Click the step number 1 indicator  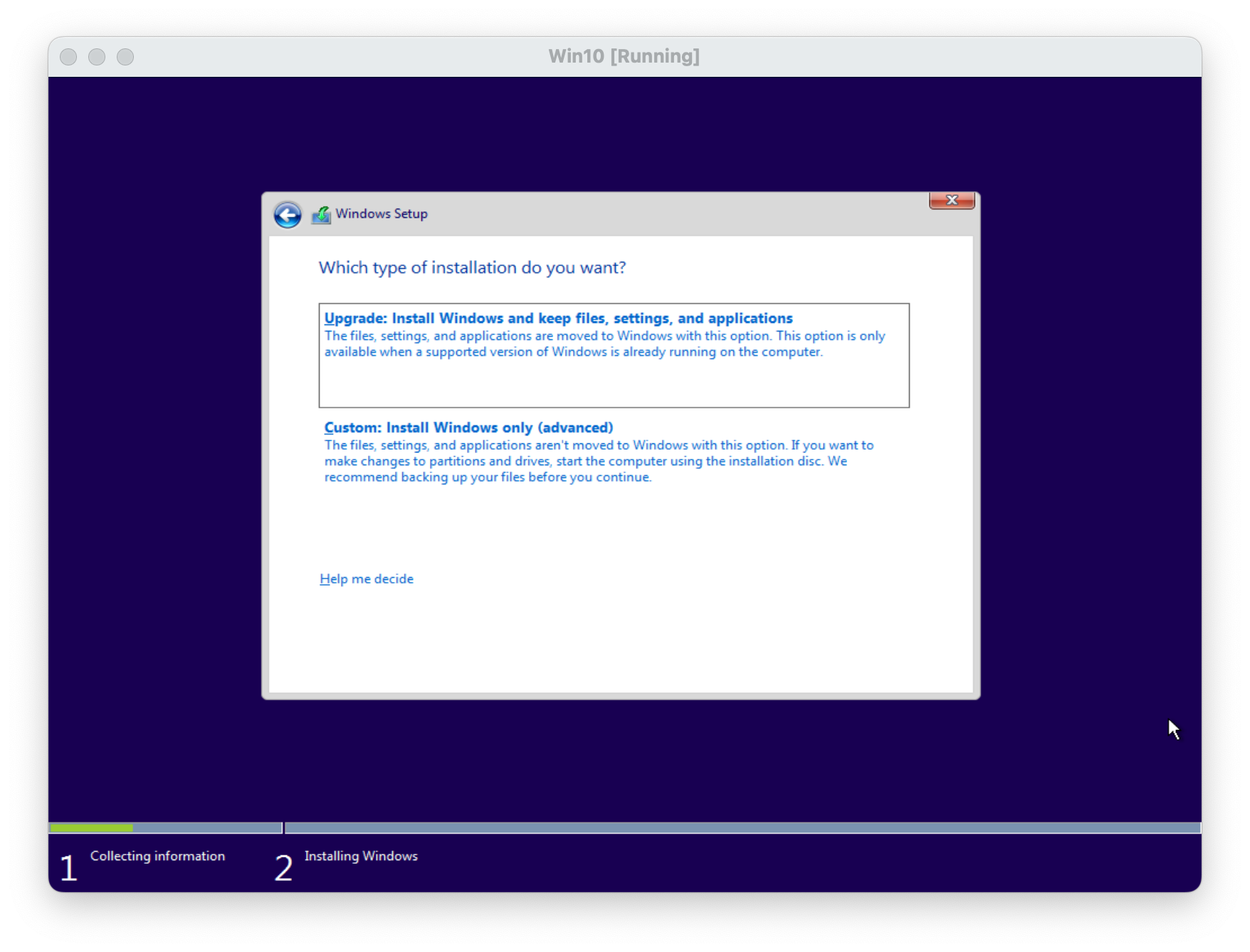(68, 868)
